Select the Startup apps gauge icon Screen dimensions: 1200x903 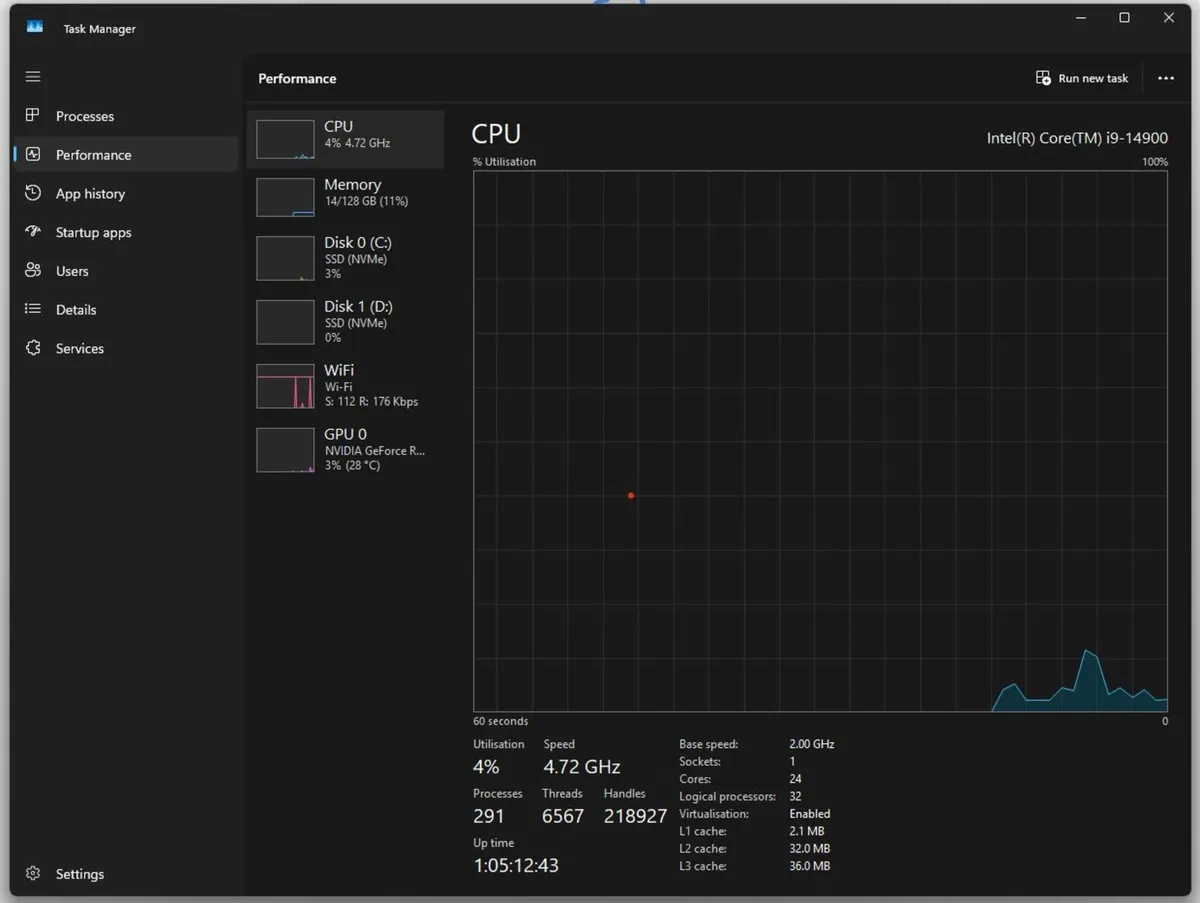(33, 232)
